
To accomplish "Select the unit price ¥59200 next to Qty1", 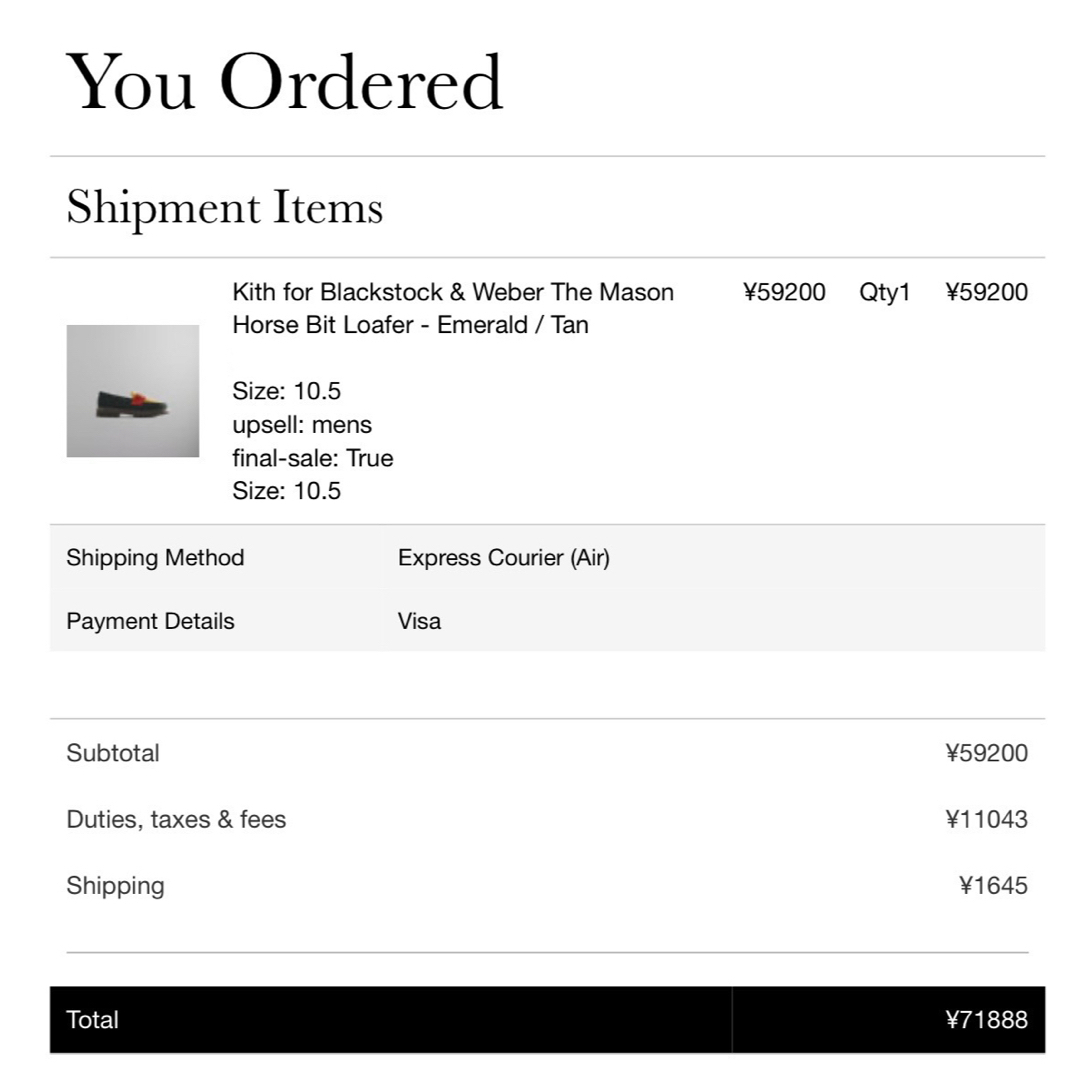I will click(784, 292).
